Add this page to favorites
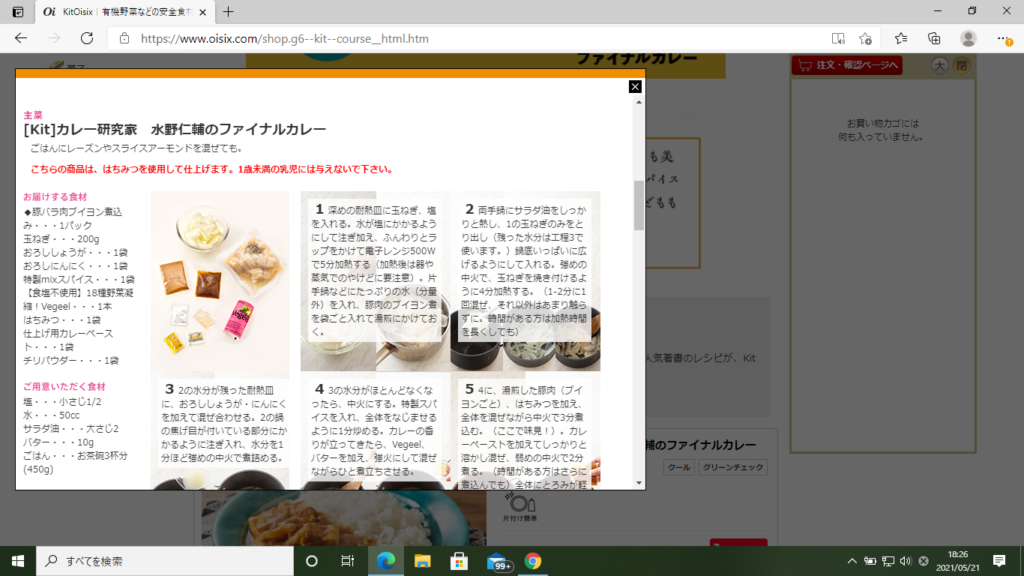1024x576 pixels. 866,39
